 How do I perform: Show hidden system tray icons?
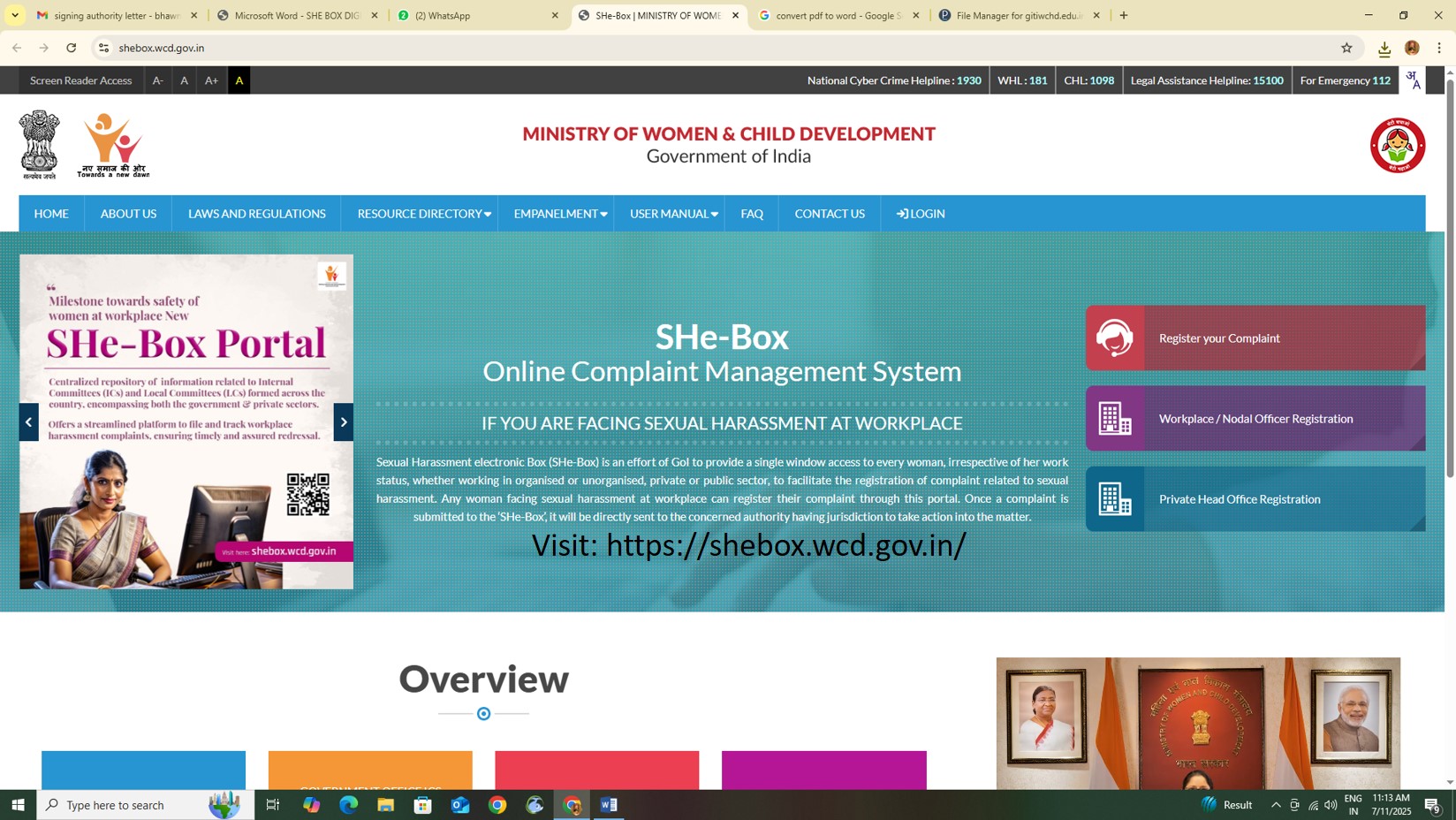(1276, 805)
